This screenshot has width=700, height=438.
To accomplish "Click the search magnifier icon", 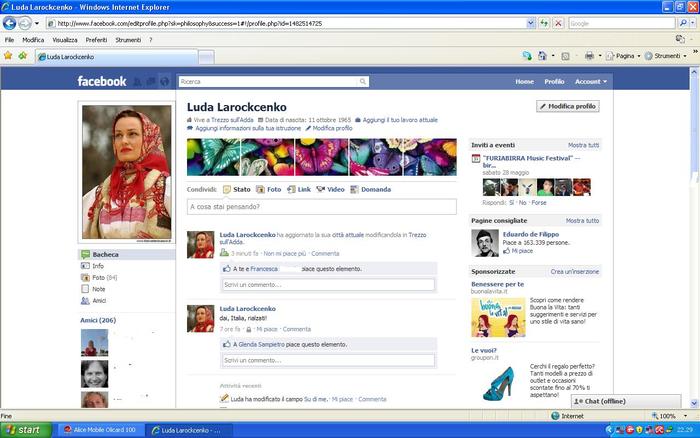I will 683,23.
